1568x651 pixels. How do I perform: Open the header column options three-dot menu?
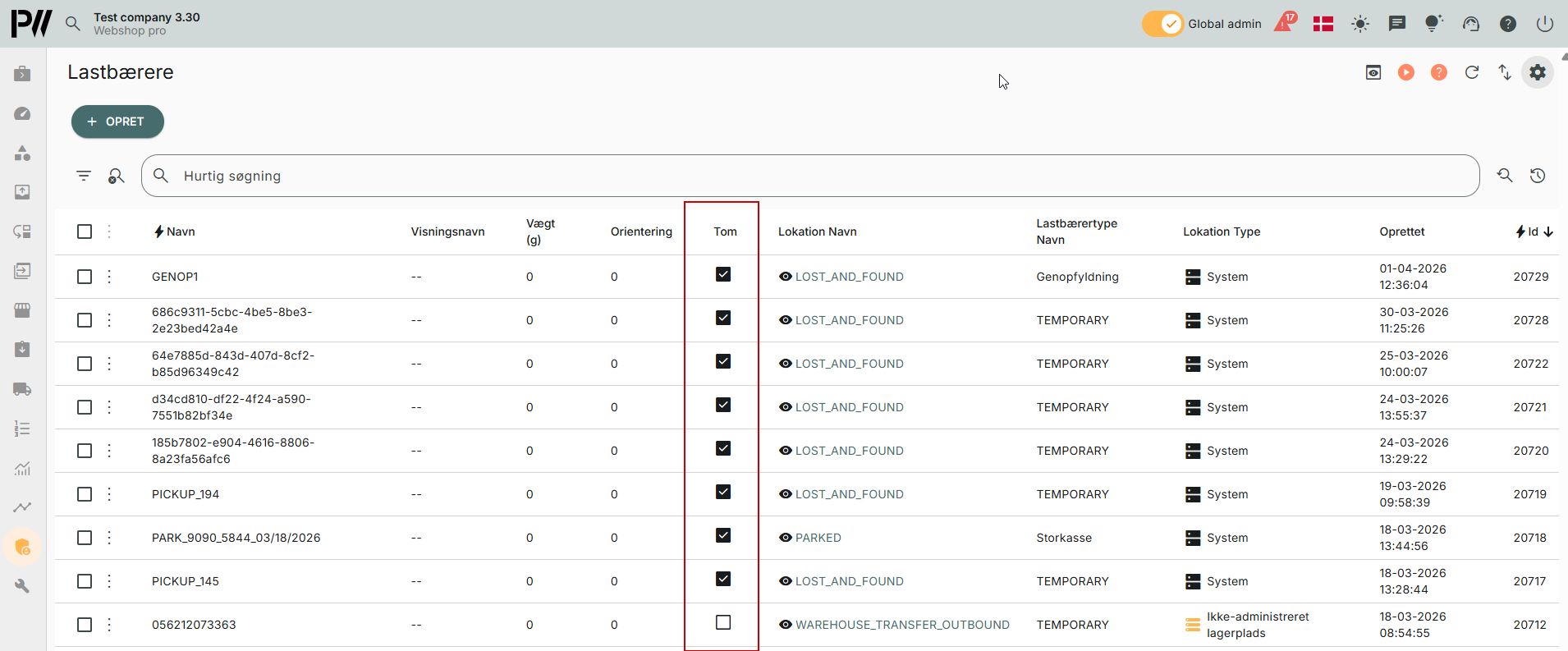[109, 232]
